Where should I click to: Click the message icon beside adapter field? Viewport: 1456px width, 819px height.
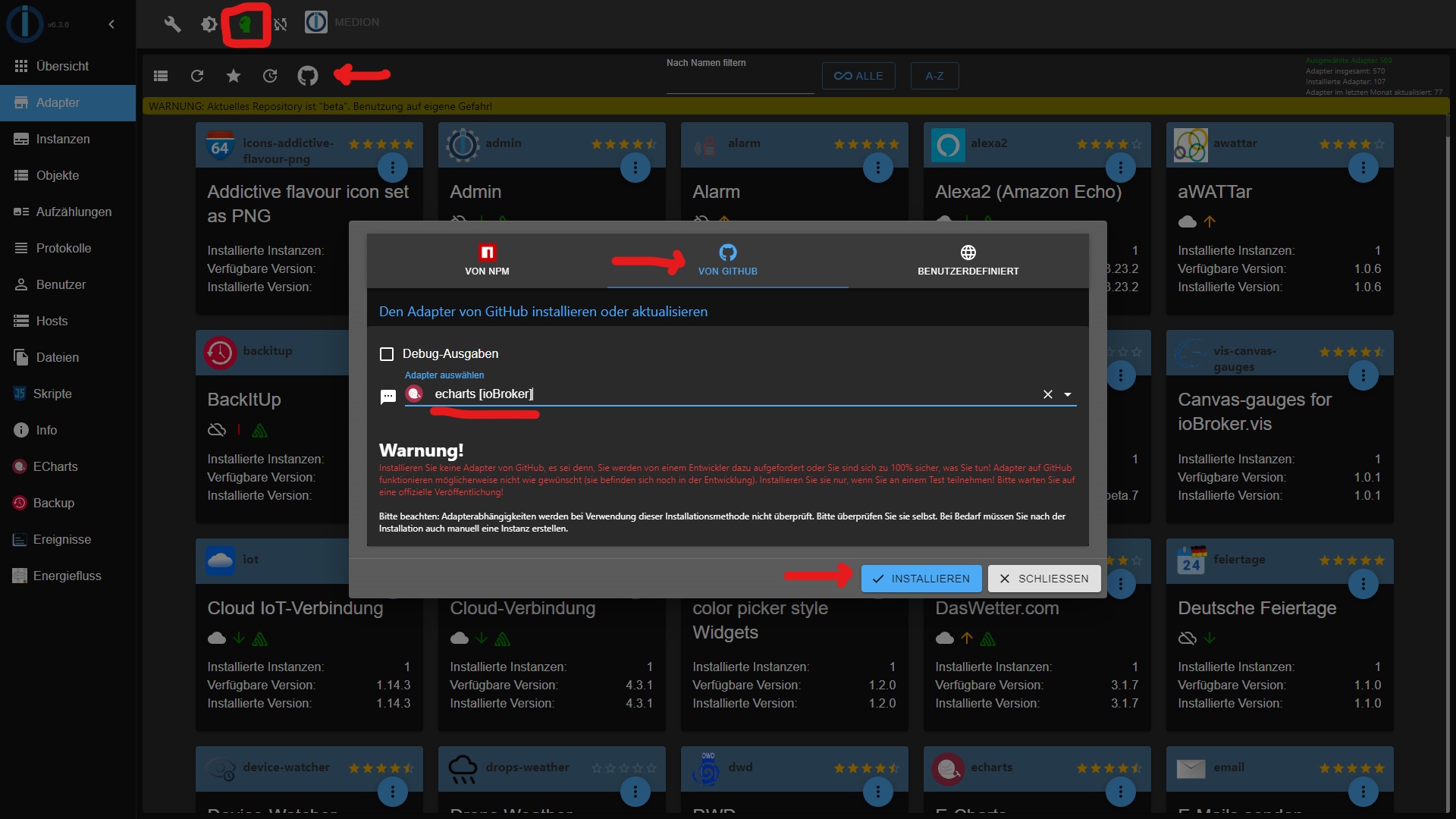388,396
